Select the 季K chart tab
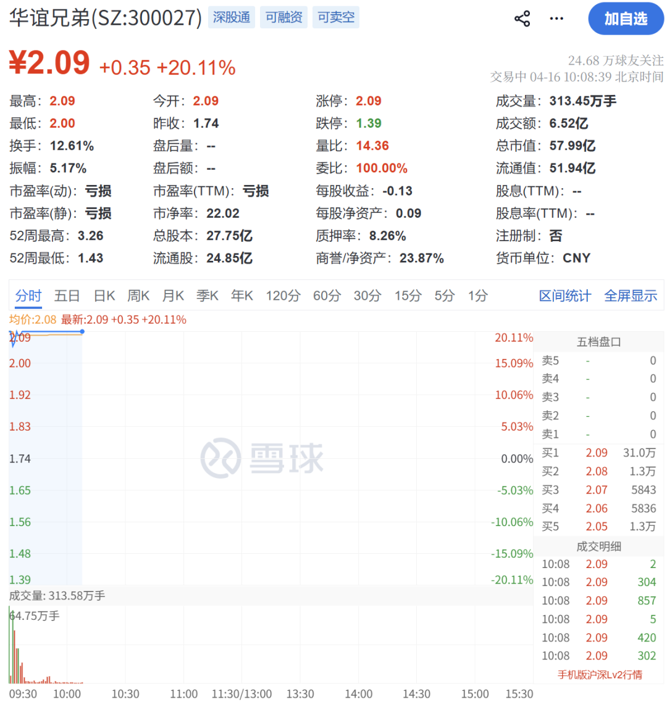This screenshot has width=667, height=705. [207, 295]
